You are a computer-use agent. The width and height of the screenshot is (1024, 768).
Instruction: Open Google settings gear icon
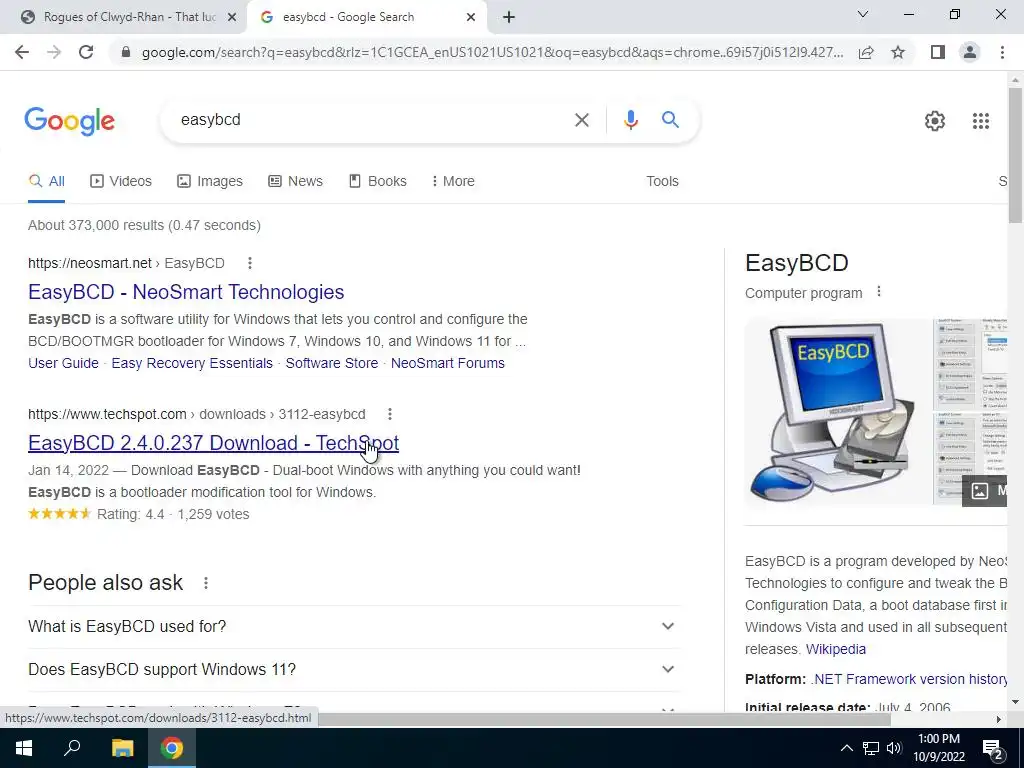click(935, 121)
